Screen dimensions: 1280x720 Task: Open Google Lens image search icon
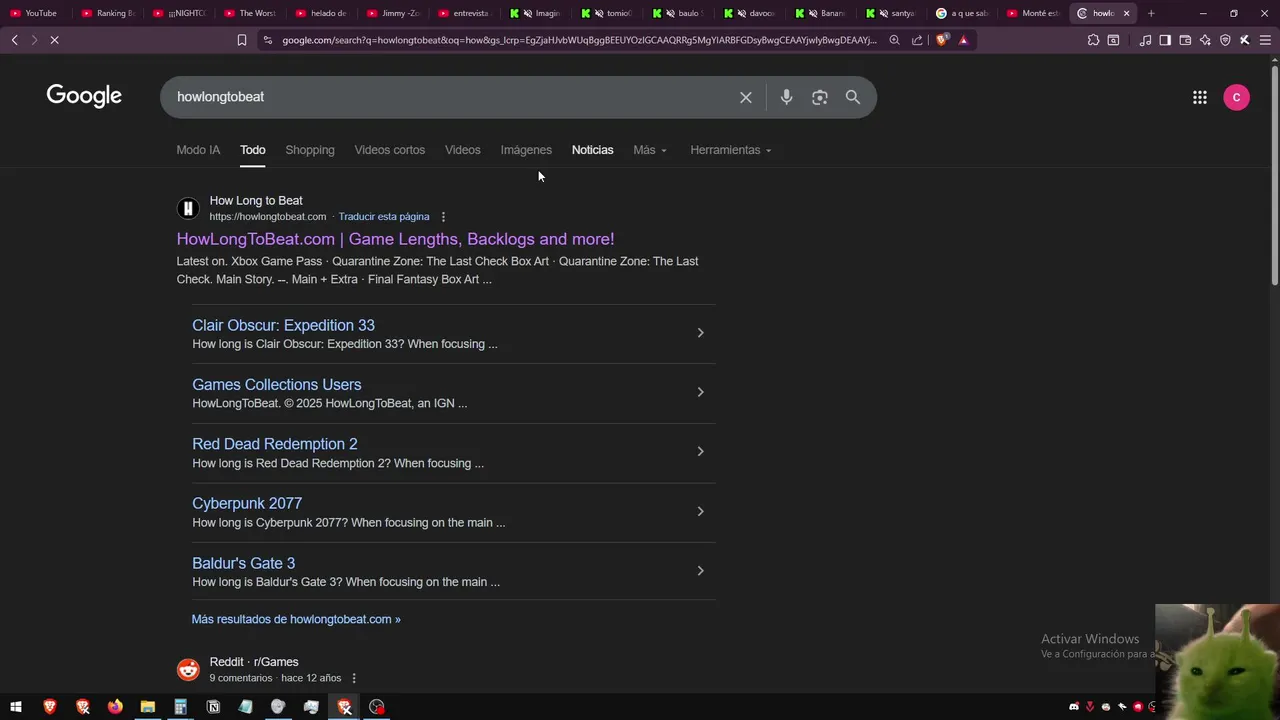tap(820, 97)
